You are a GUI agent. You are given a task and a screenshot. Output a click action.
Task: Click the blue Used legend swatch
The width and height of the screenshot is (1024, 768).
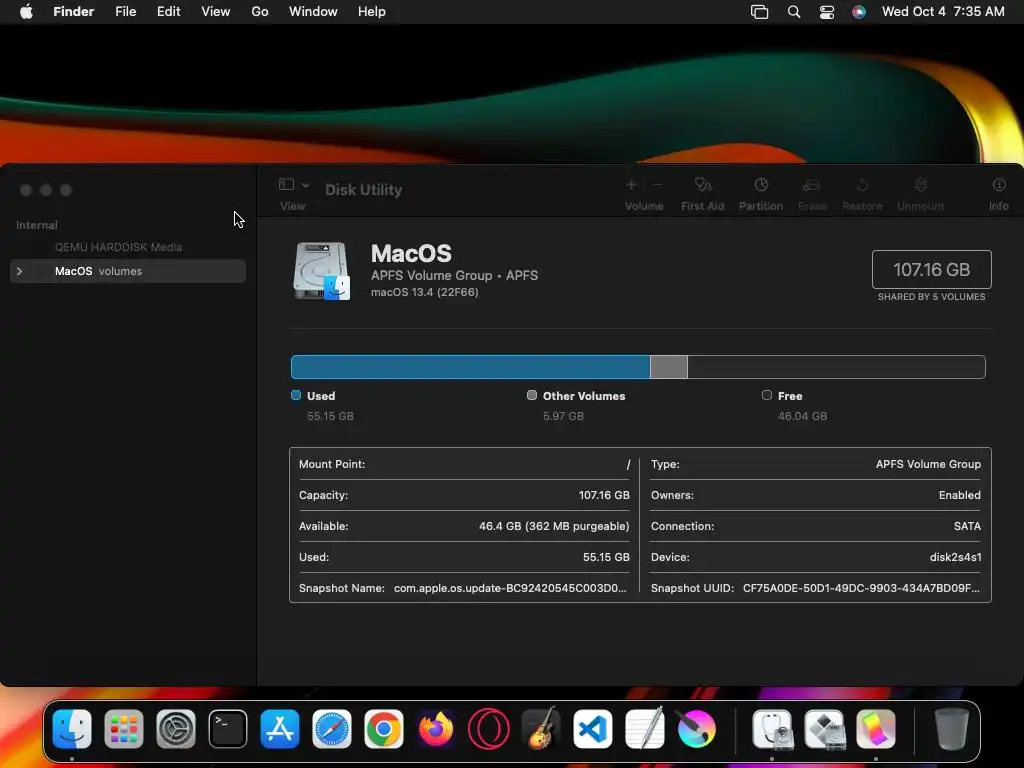point(296,395)
